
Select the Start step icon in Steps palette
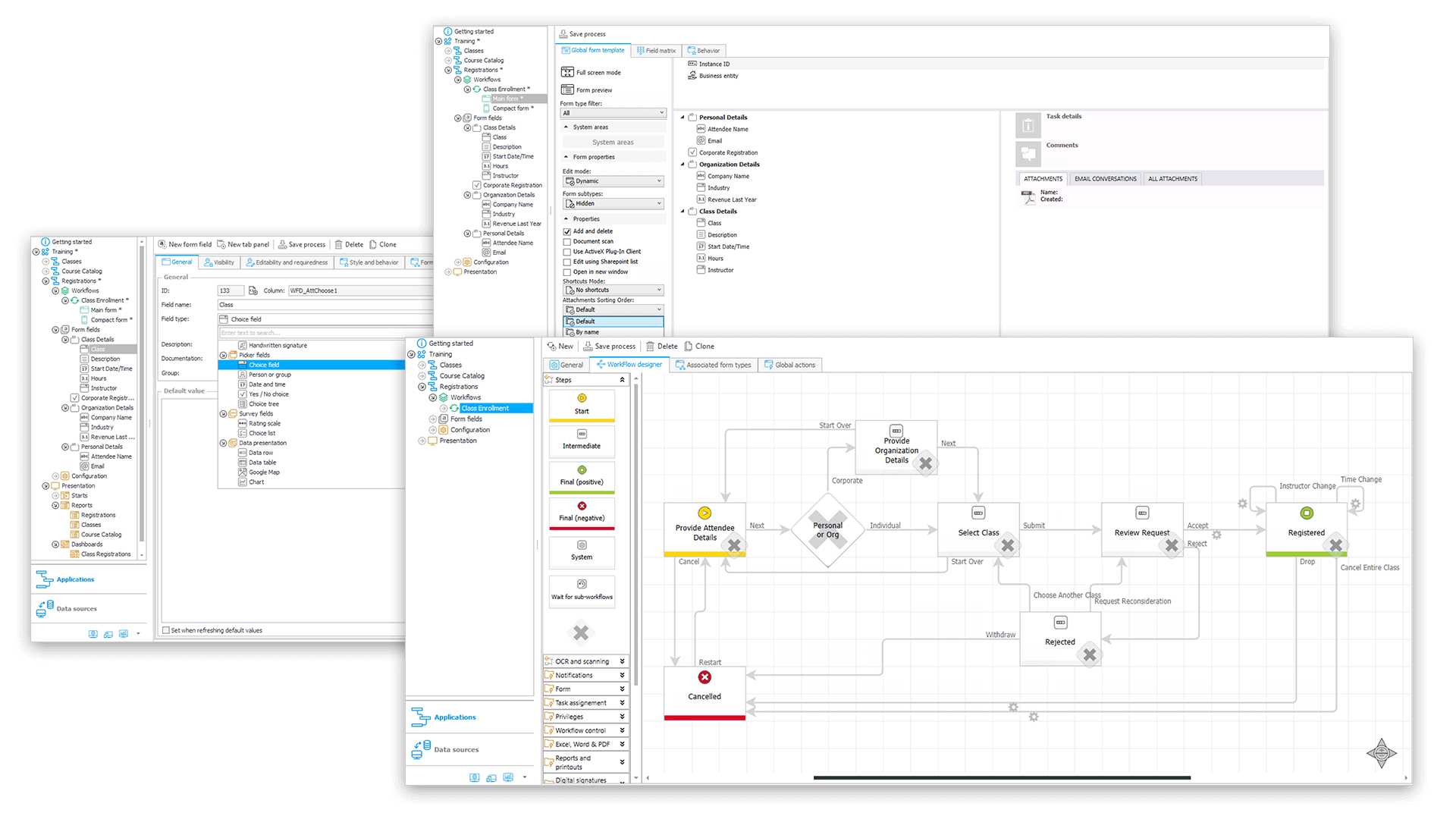point(582,398)
